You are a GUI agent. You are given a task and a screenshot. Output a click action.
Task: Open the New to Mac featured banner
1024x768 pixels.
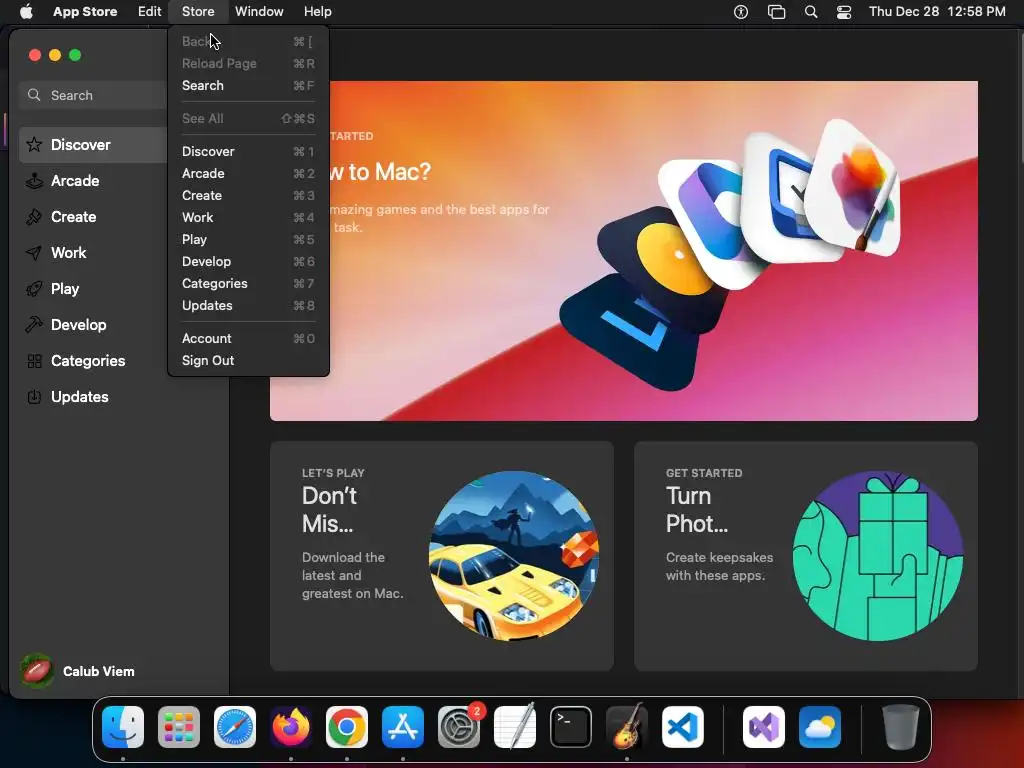pos(624,251)
